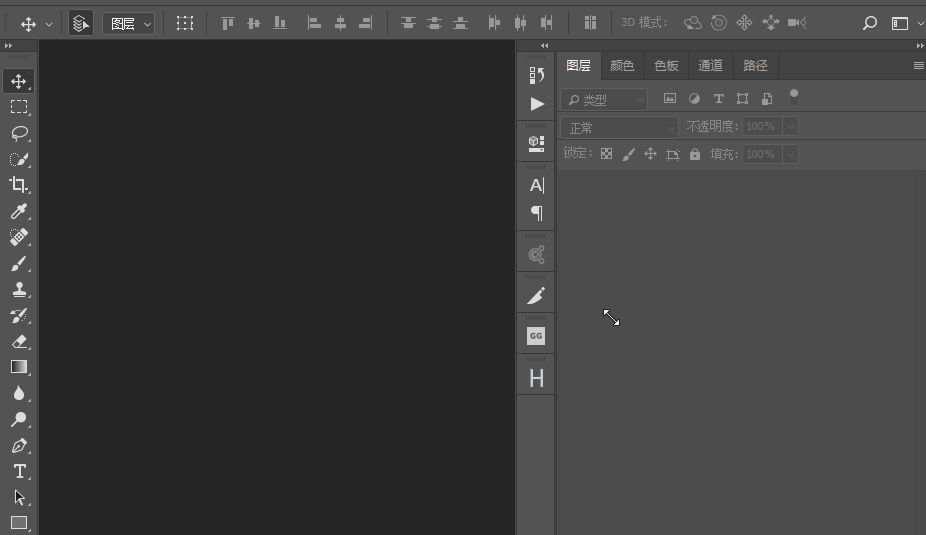926x535 pixels.
Task: Select the Crop tool
Action: click(18, 185)
